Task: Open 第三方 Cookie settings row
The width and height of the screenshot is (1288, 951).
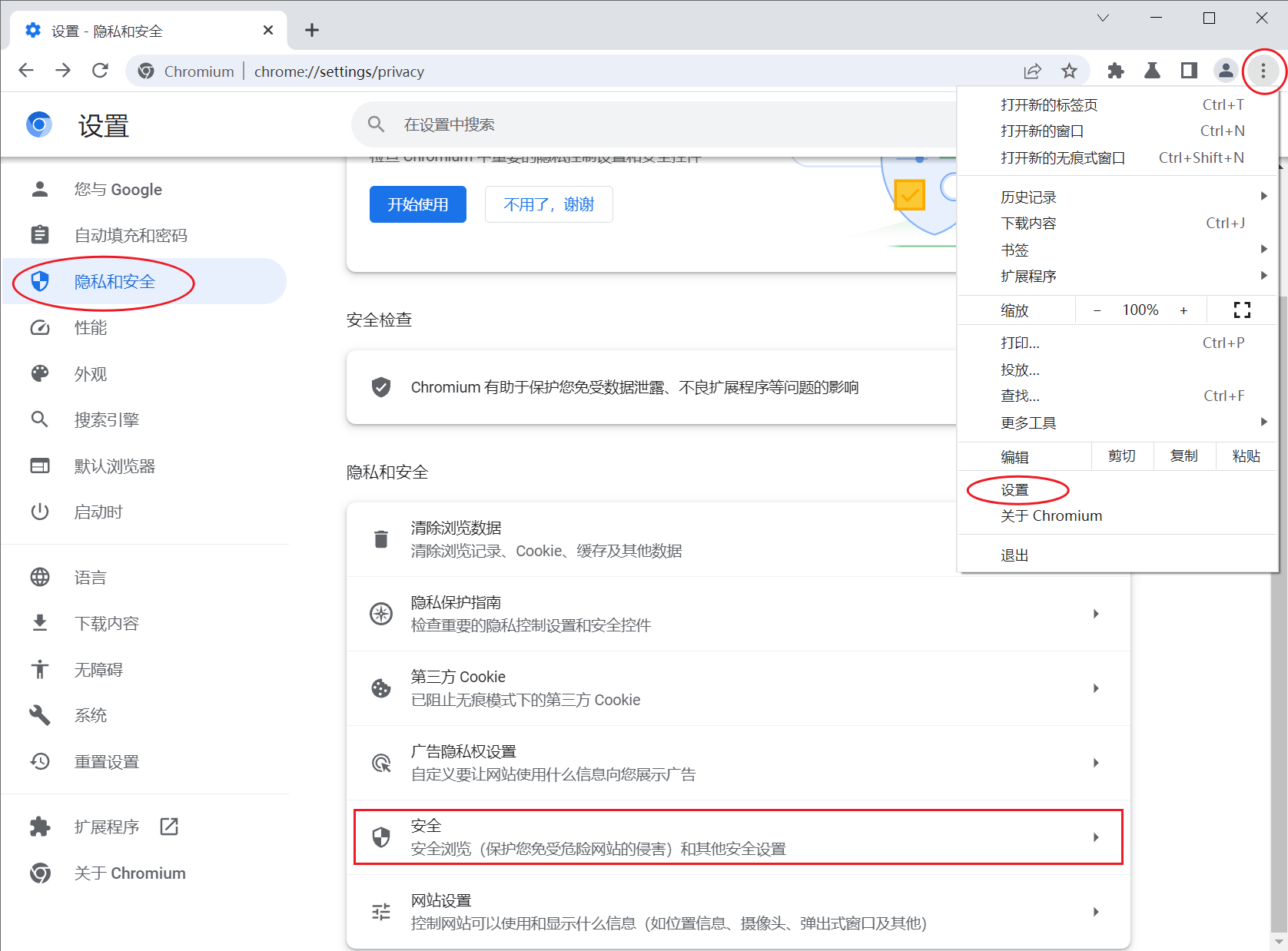Action: pos(738,688)
